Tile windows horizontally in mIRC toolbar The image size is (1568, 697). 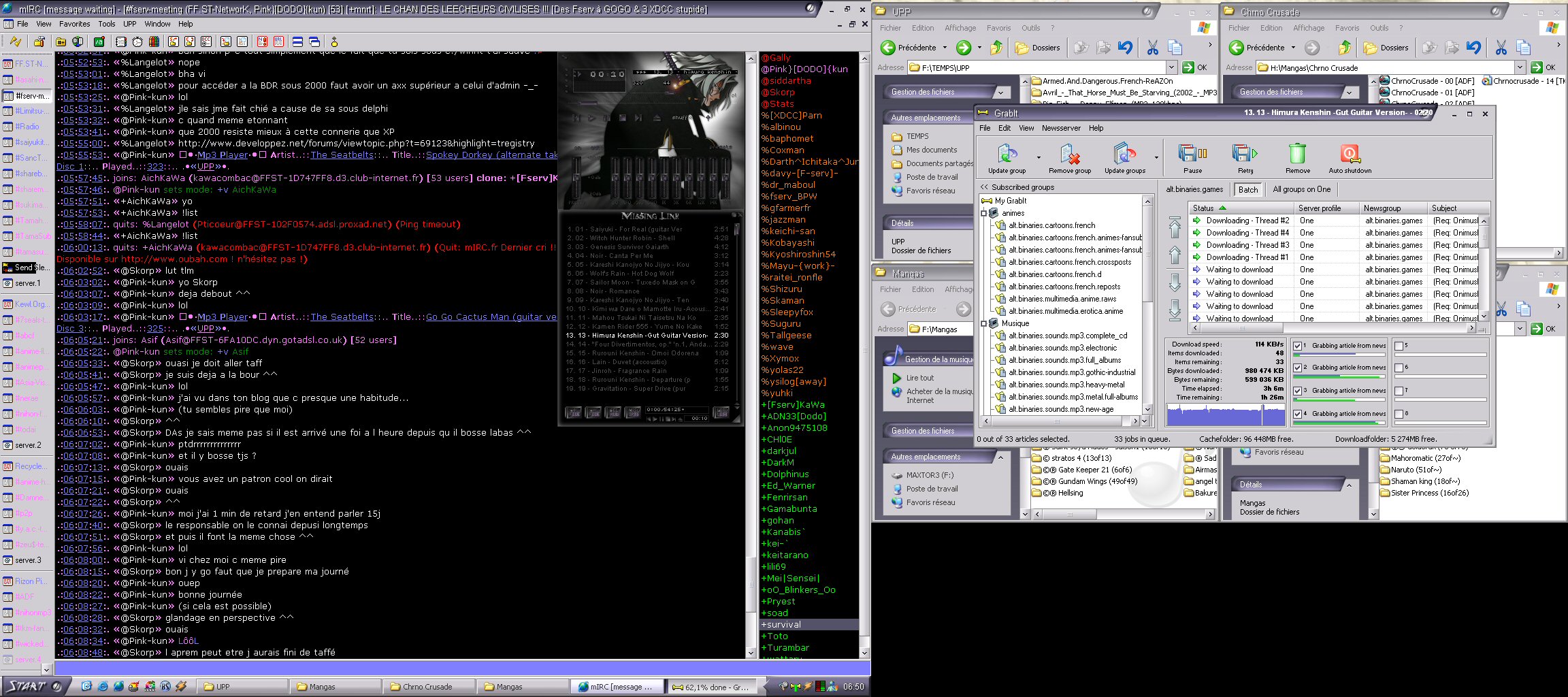(x=297, y=42)
